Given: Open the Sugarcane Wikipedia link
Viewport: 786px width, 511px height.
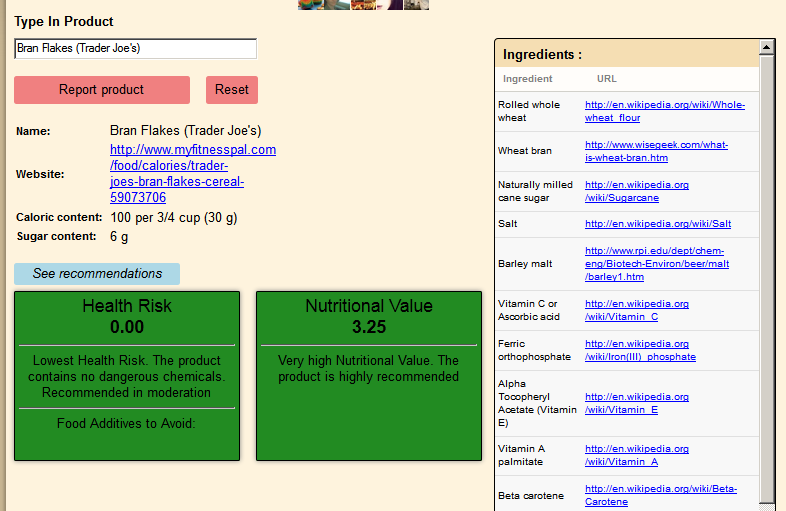Looking at the screenshot, I should click(637, 192).
